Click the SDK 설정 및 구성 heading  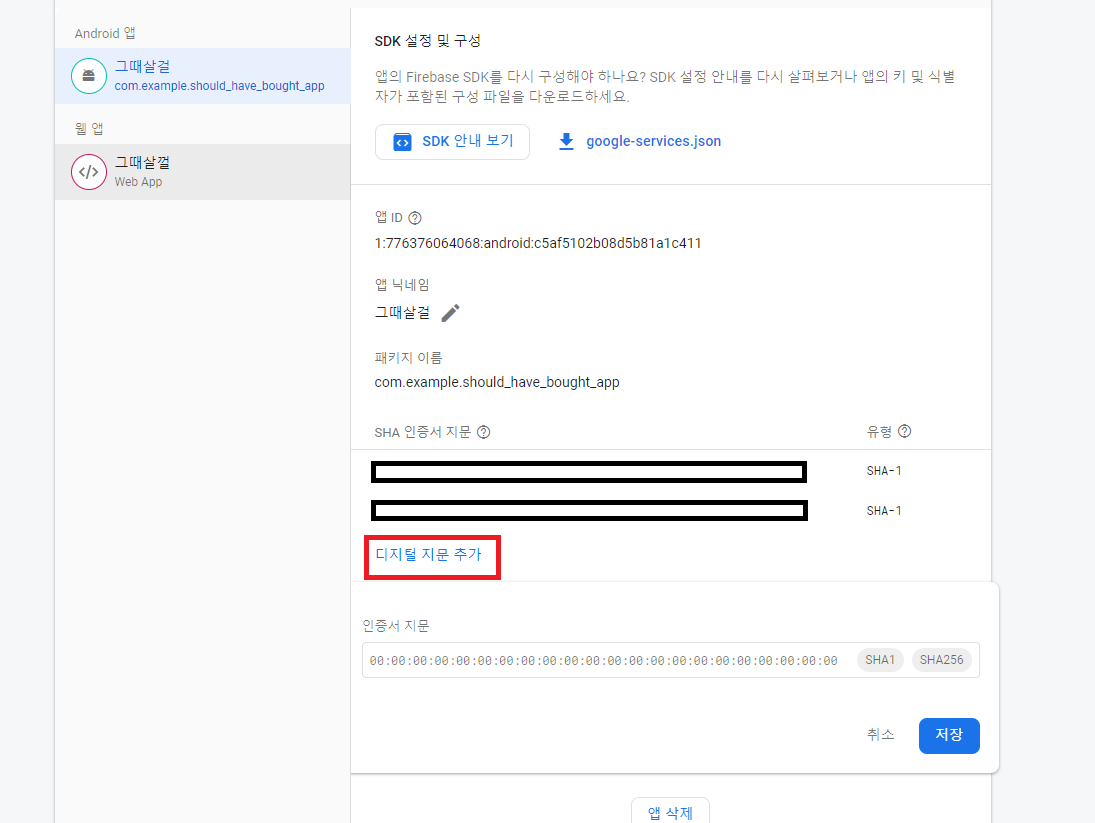tap(427, 41)
